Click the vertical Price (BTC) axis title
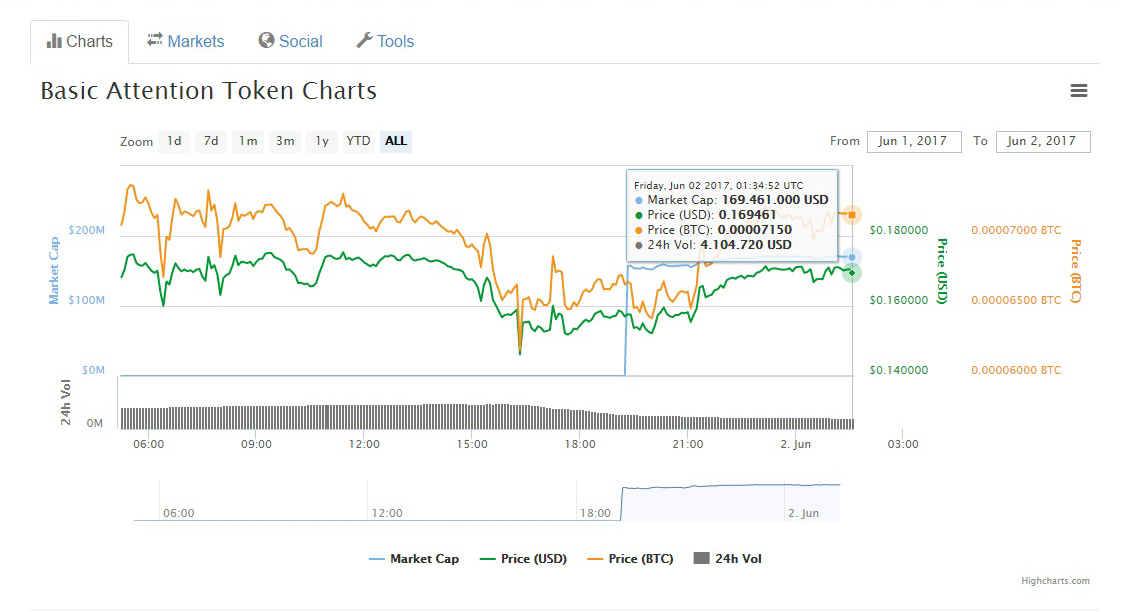1144x612 pixels. (x=1076, y=271)
